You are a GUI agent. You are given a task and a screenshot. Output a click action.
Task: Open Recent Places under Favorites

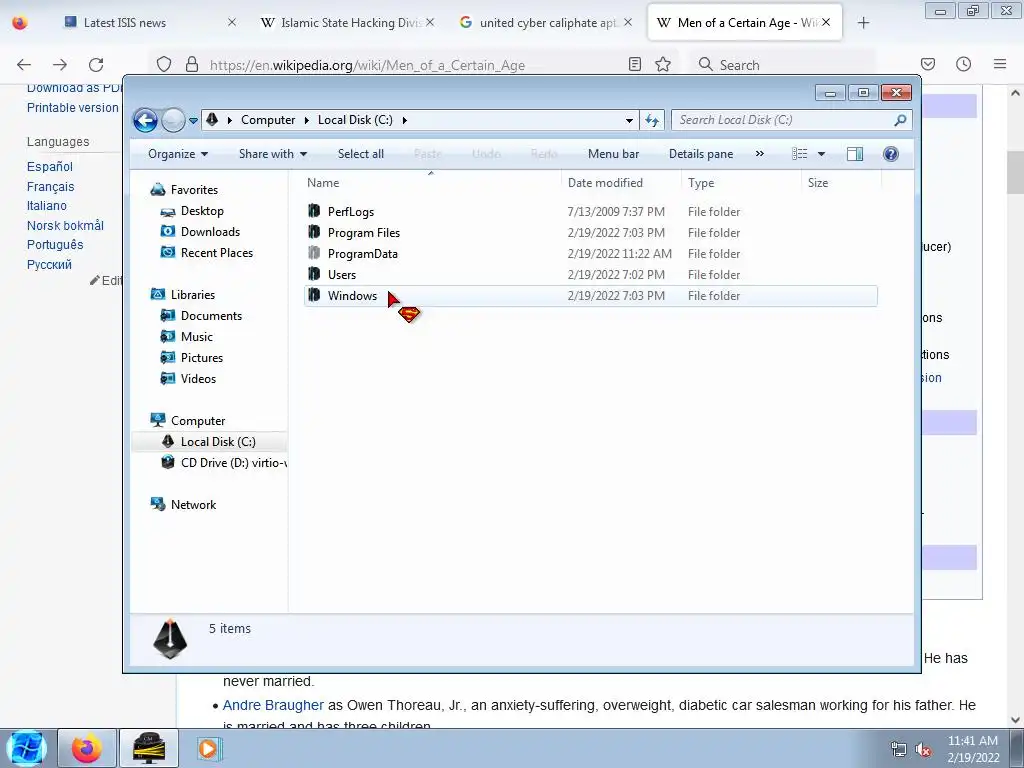tap(217, 253)
